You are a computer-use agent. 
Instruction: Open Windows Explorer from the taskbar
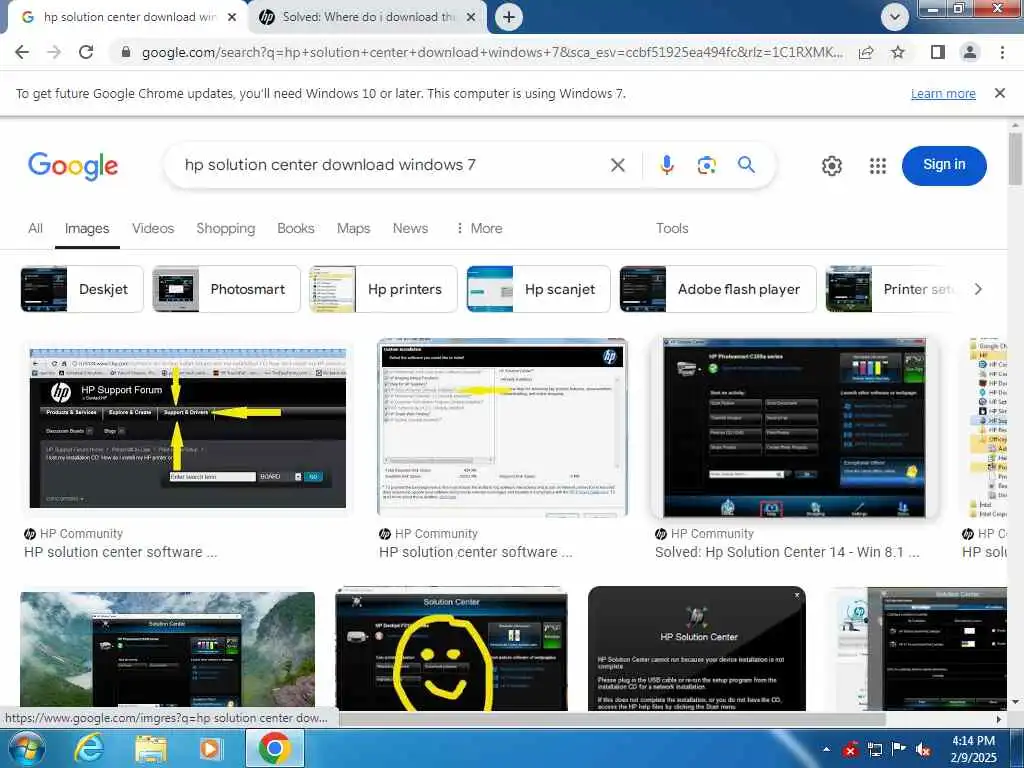(150, 748)
